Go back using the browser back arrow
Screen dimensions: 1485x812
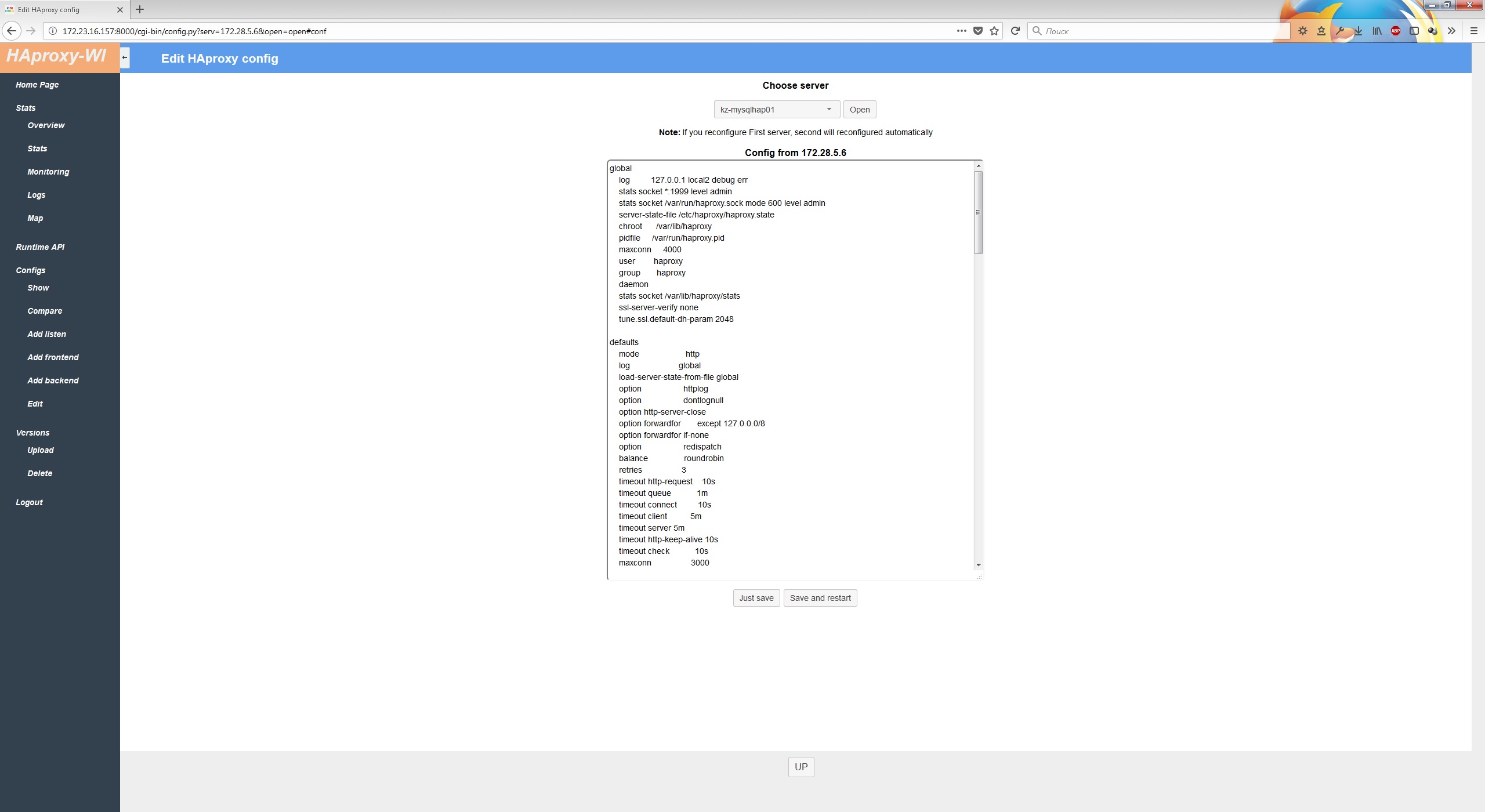click(x=12, y=31)
